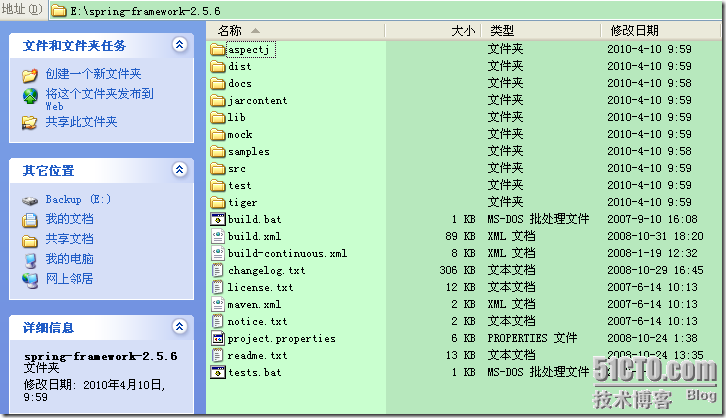Viewport: 726px width, 418px height.
Task: Click the 我的电脑 computer icon
Action: click(x=31, y=260)
